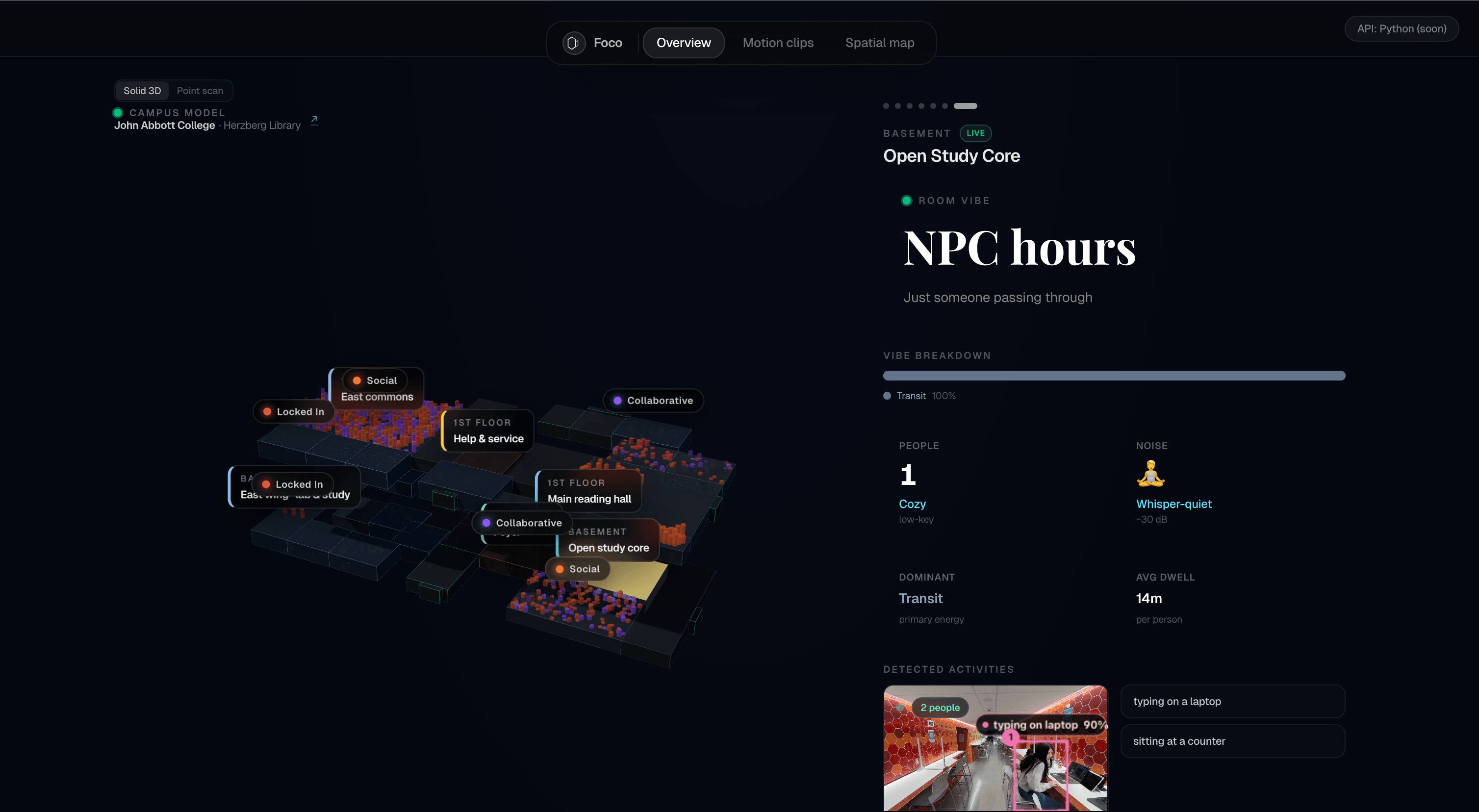Viewport: 1479px width, 812px height.
Task: Expand the Main reading hall floor label
Action: (588, 491)
